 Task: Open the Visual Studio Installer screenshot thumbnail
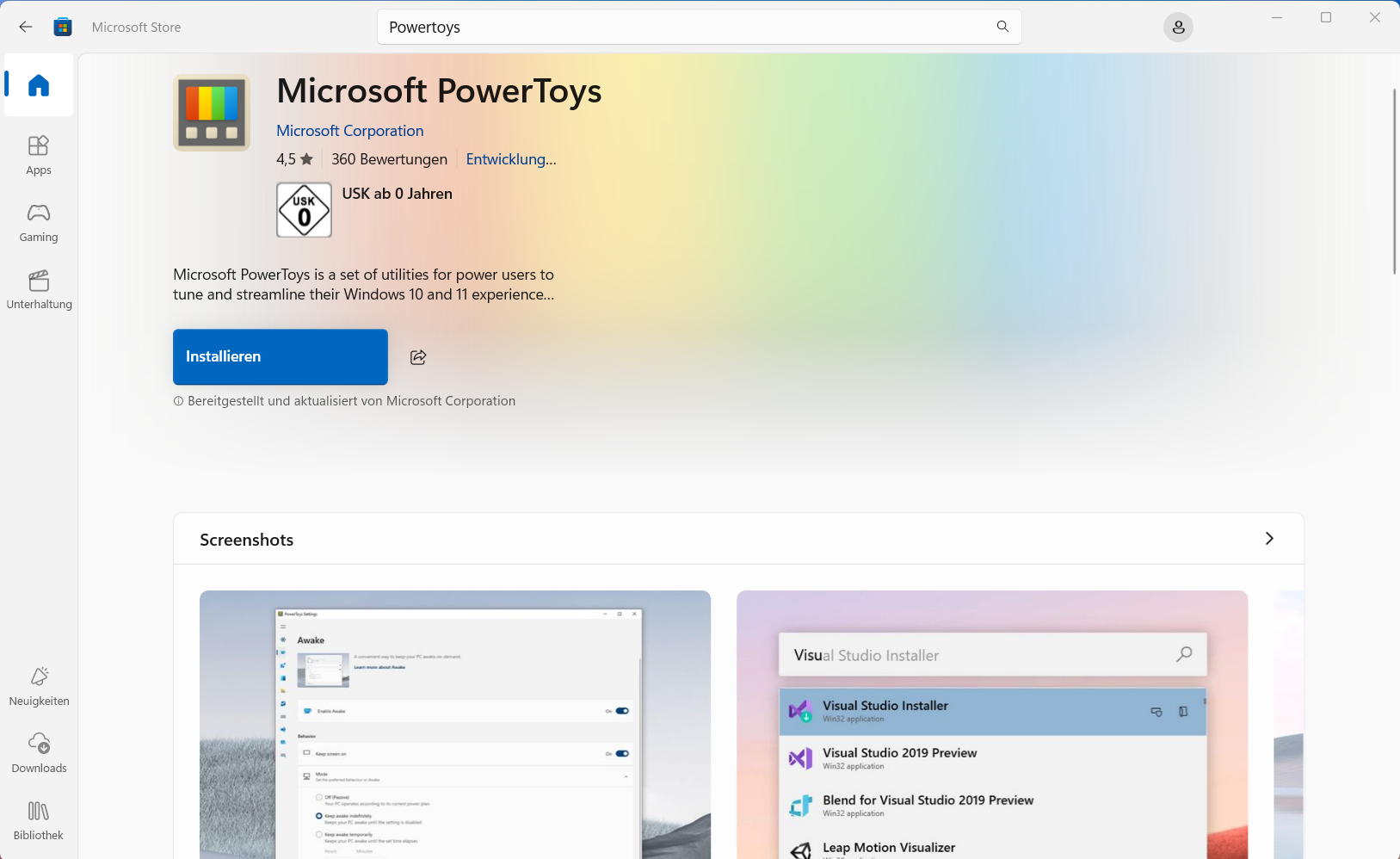tap(992, 725)
